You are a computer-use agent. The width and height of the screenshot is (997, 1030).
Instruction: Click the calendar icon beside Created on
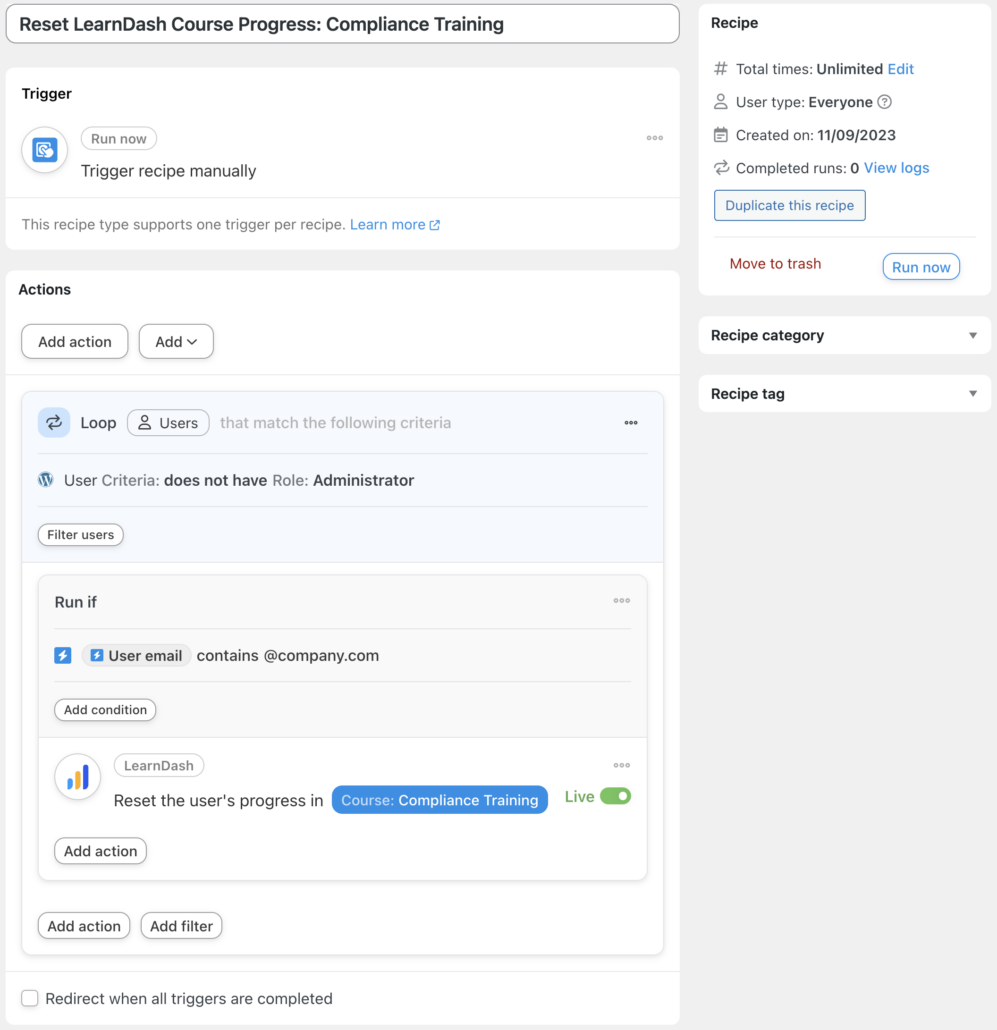720,135
